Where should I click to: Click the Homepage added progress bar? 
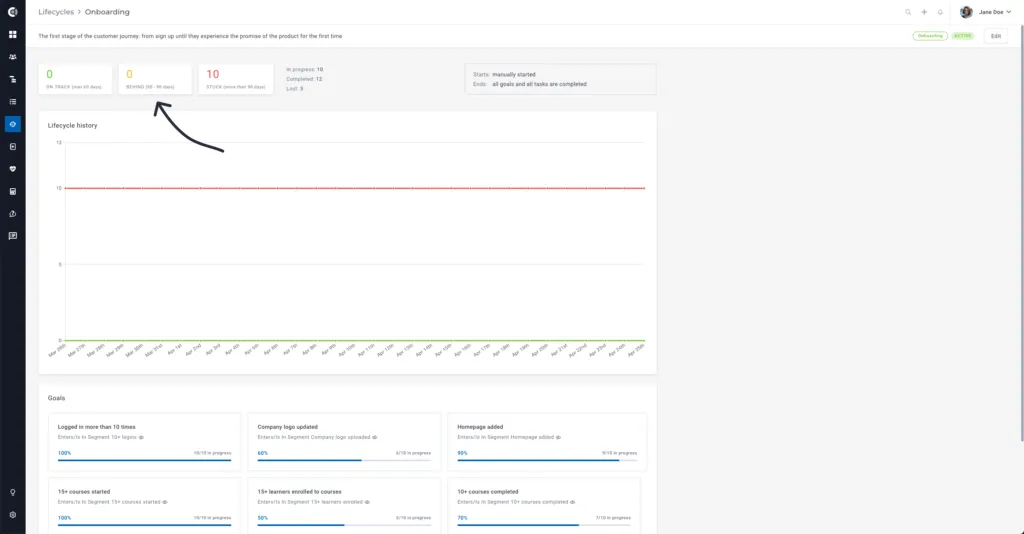click(x=547, y=460)
